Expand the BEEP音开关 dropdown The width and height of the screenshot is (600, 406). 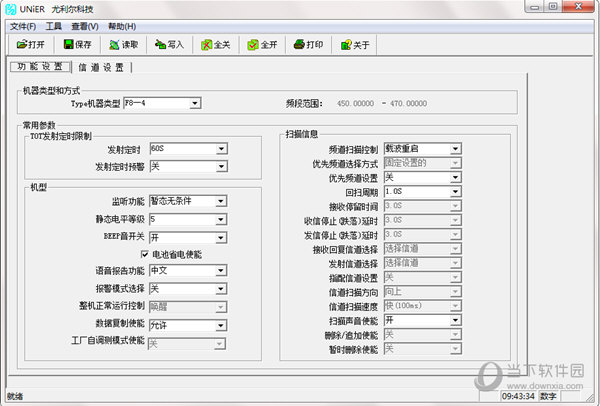pos(221,238)
